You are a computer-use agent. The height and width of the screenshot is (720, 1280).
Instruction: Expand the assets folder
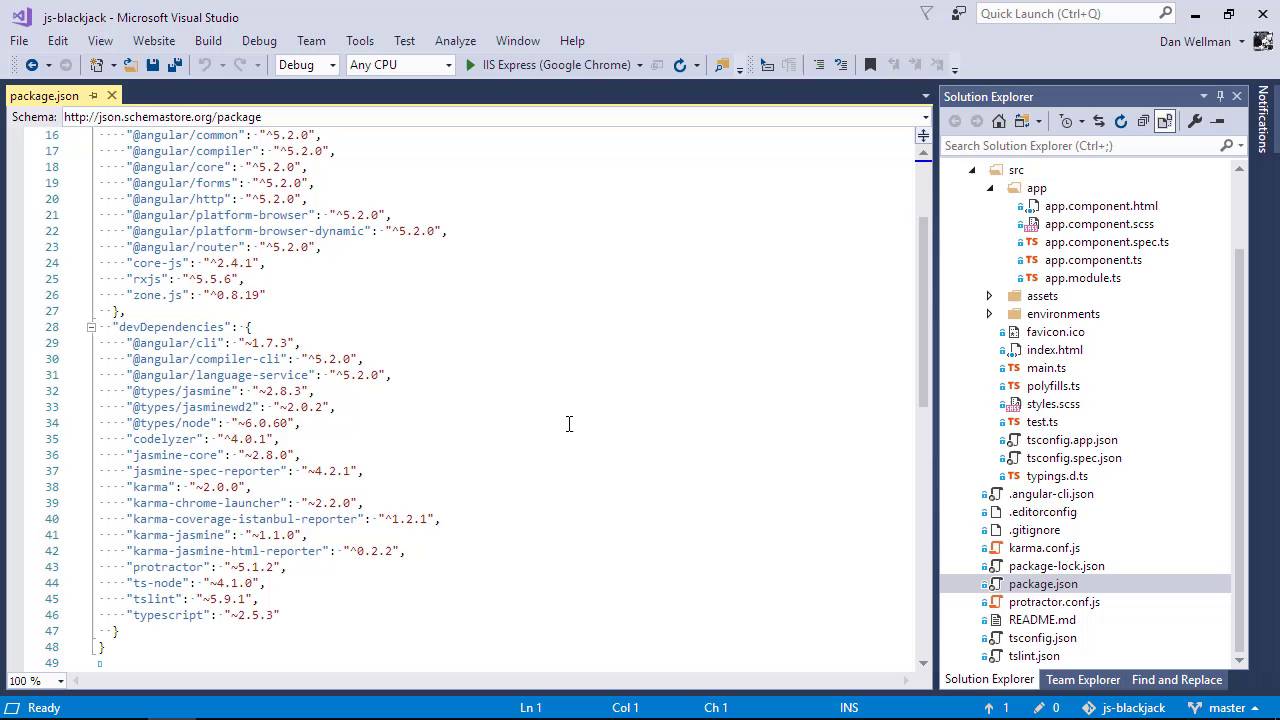pyautogui.click(x=990, y=296)
